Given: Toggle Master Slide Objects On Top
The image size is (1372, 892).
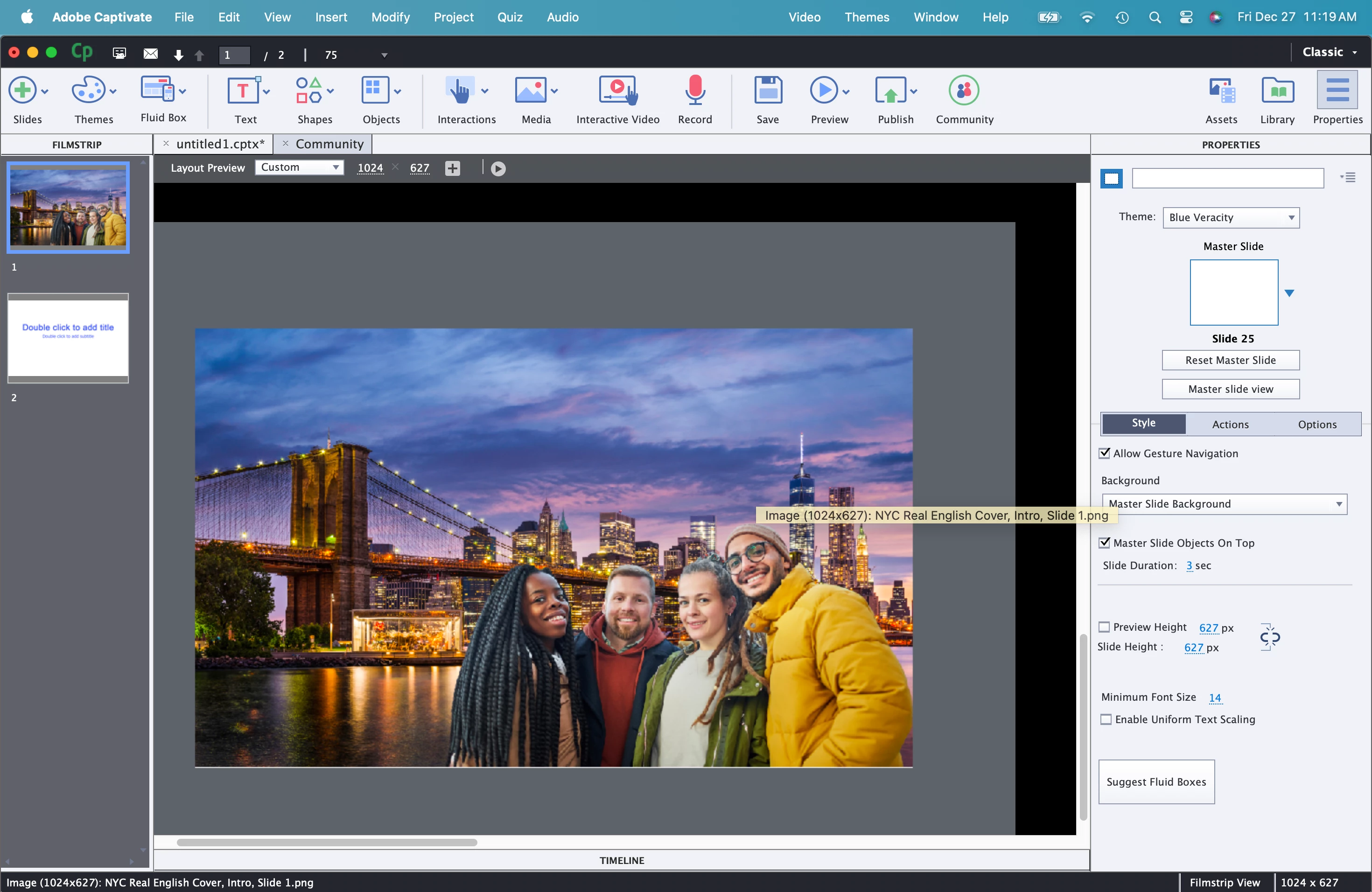Looking at the screenshot, I should tap(1104, 543).
